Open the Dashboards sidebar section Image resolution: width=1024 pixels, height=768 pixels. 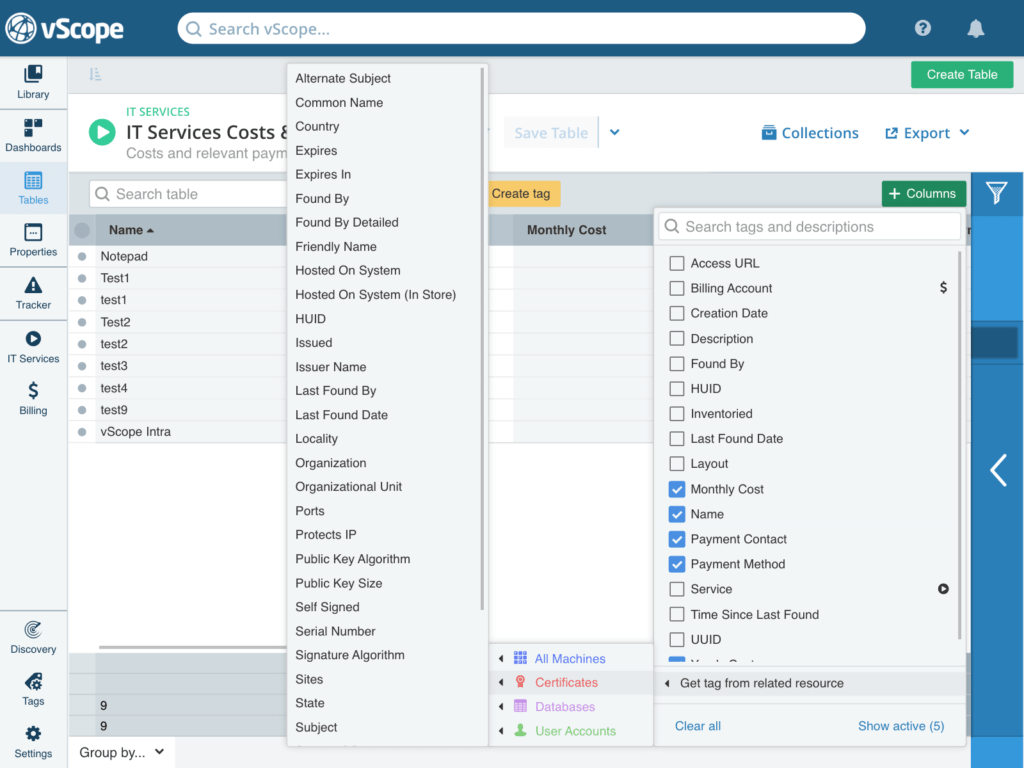click(x=33, y=135)
